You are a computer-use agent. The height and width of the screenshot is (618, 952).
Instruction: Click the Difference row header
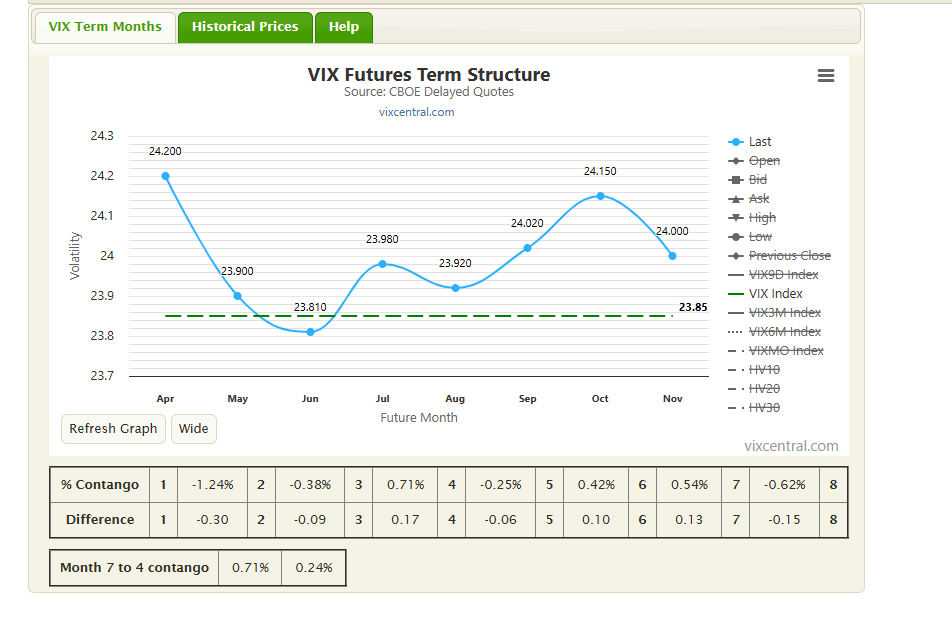(x=100, y=520)
